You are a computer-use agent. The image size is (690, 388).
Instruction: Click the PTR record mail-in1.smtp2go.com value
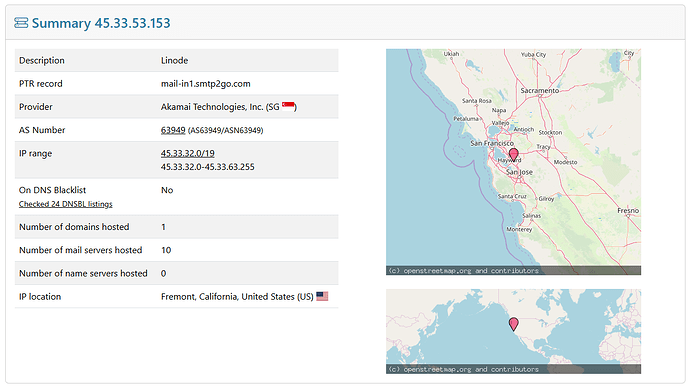206,84
